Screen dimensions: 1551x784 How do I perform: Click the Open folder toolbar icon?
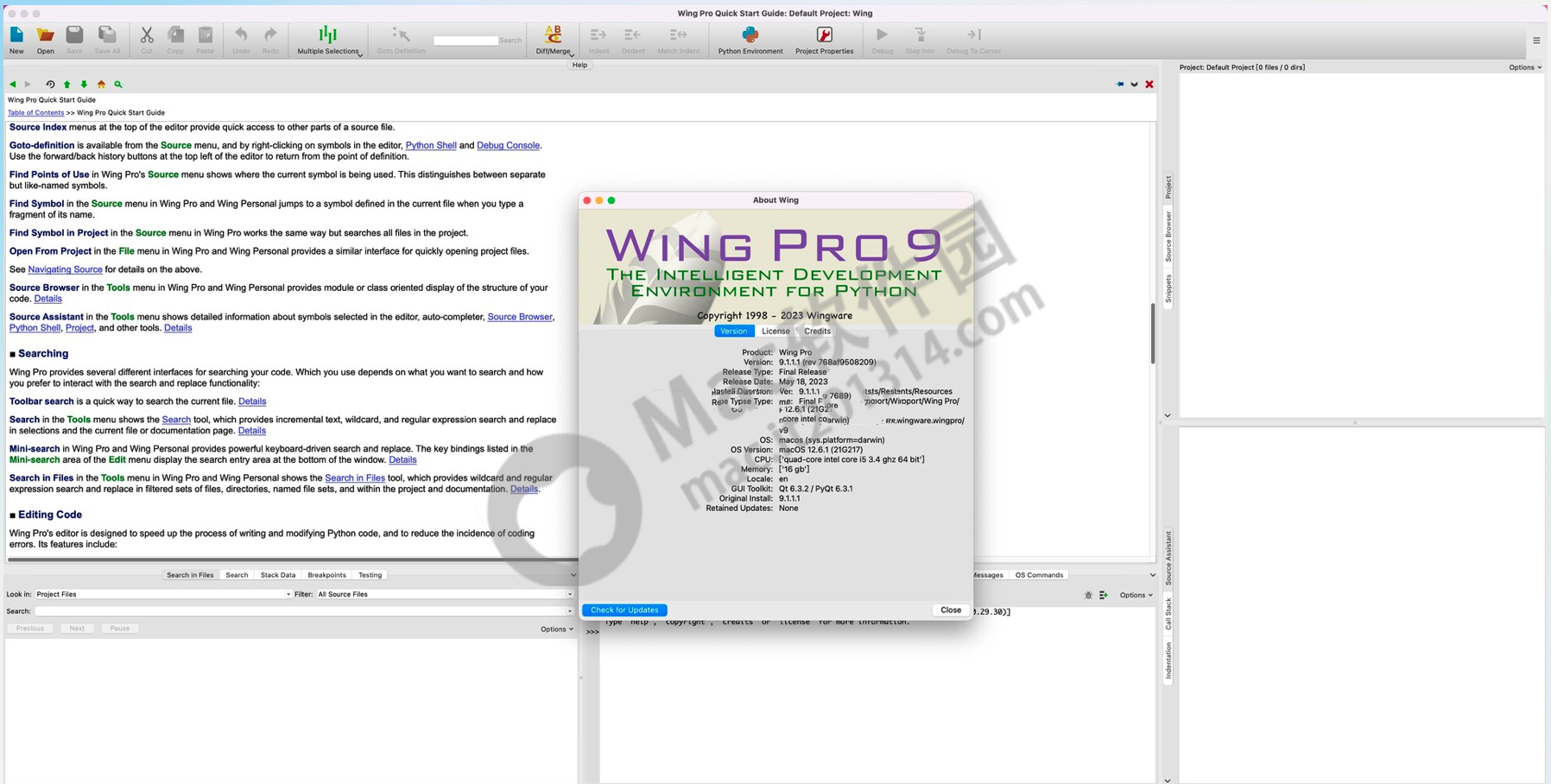point(45,40)
